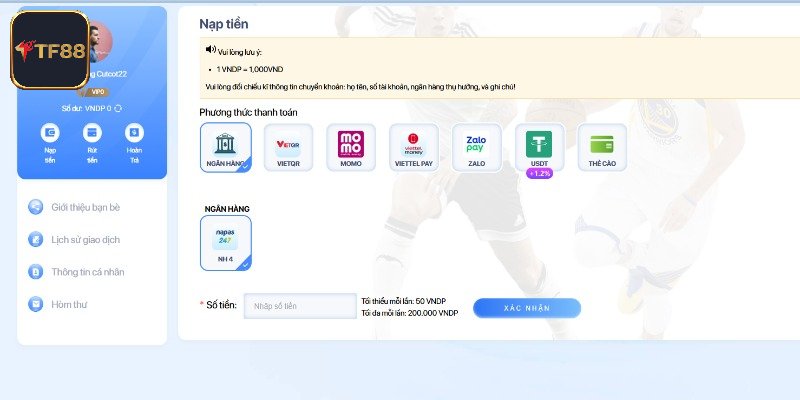The image size is (800, 400).
Task: Open Lịch sử giao dịch transaction history
Action: [x=87, y=239]
